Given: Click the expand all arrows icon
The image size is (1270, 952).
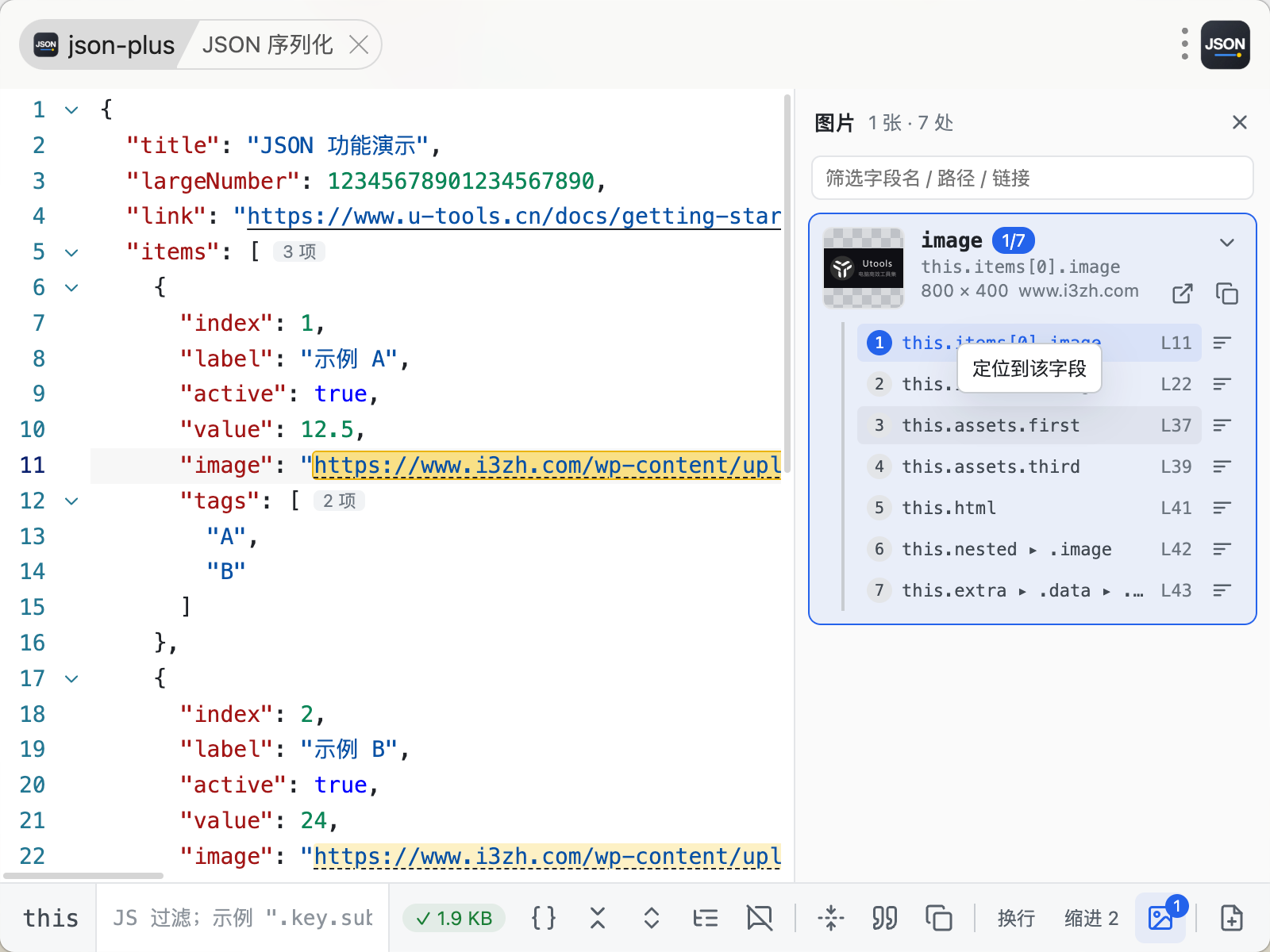Looking at the screenshot, I should click(x=652, y=918).
